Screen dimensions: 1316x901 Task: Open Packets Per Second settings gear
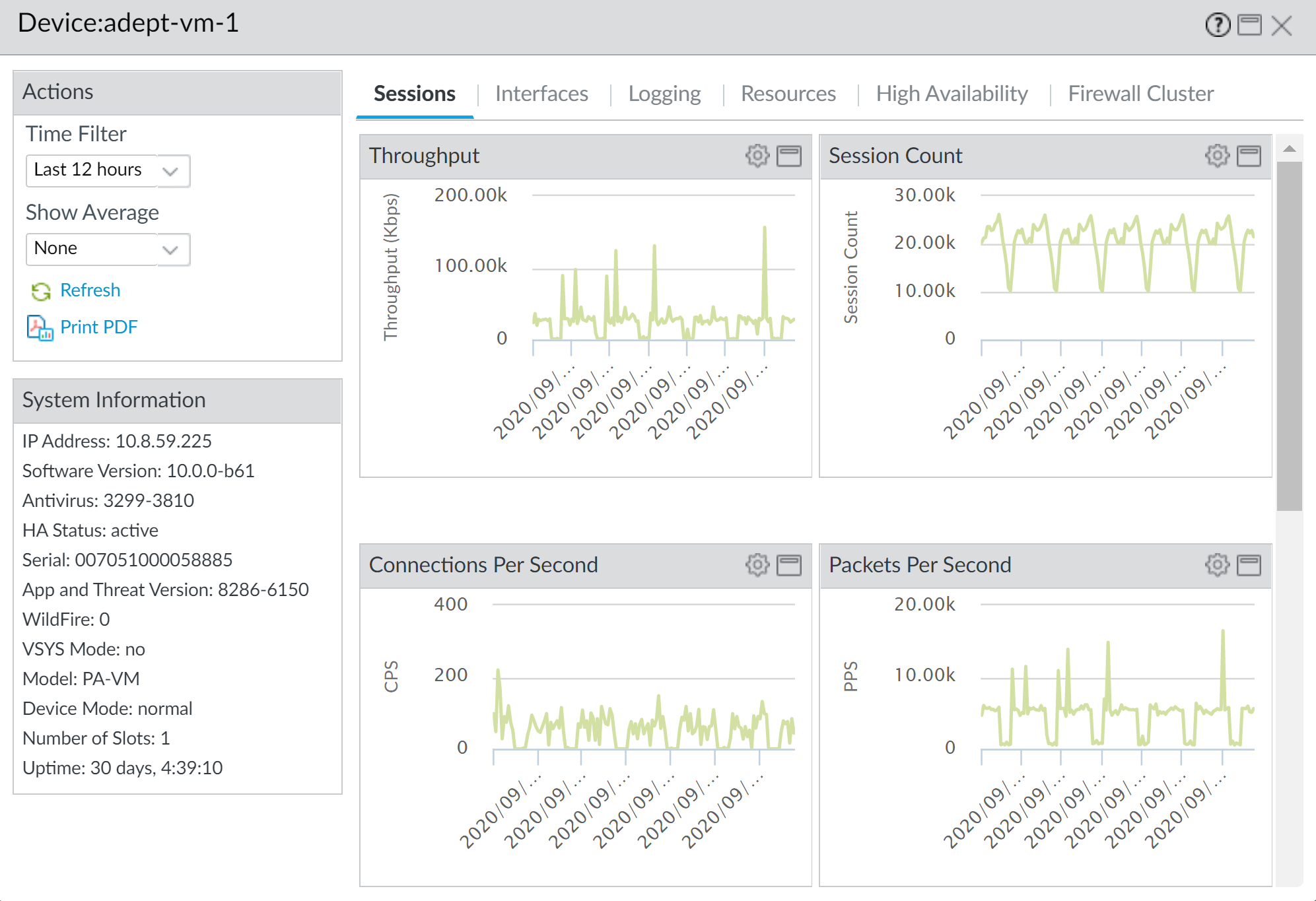click(x=1217, y=565)
